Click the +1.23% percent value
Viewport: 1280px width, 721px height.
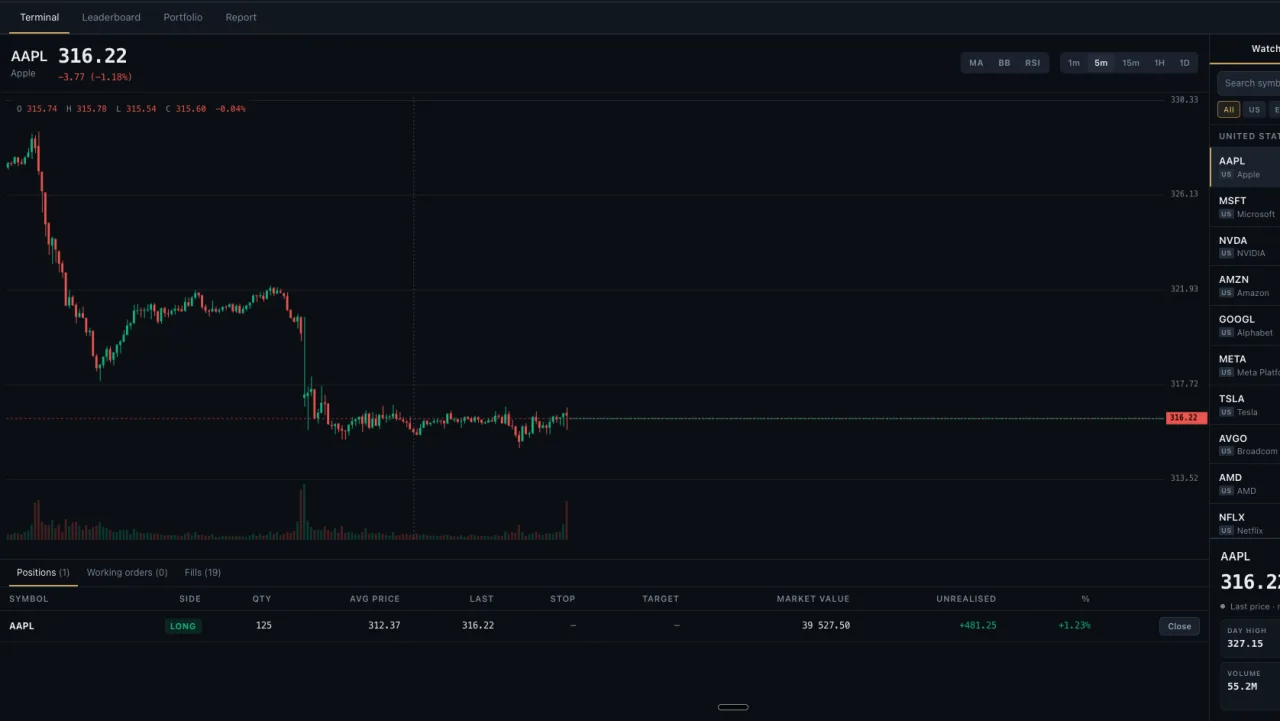tap(1074, 626)
